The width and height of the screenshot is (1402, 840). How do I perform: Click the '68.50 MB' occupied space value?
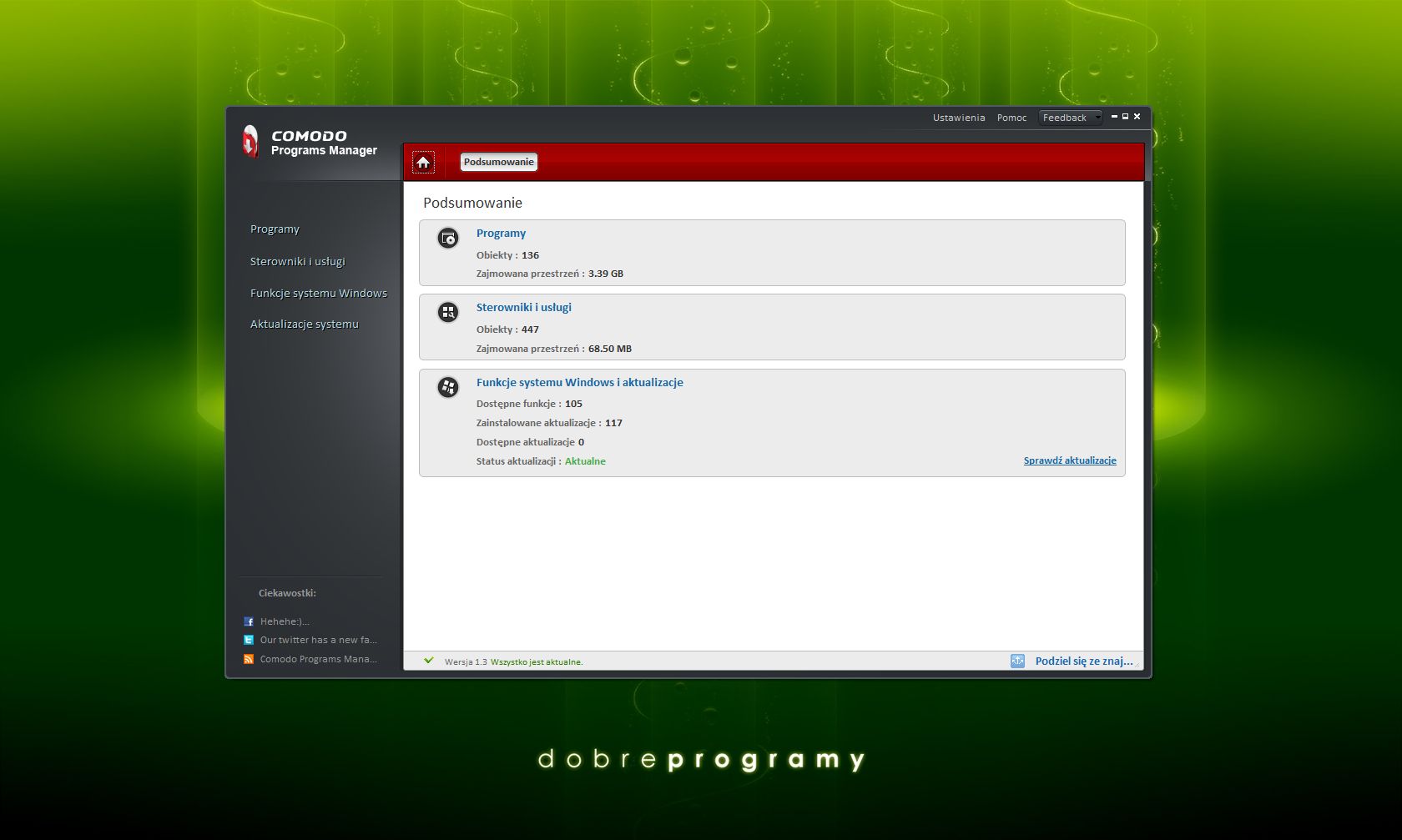610,349
